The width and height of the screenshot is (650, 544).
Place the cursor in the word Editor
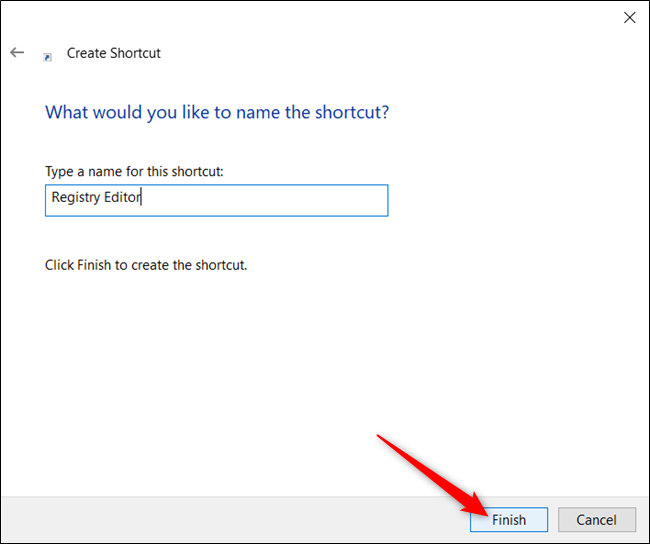click(122, 197)
